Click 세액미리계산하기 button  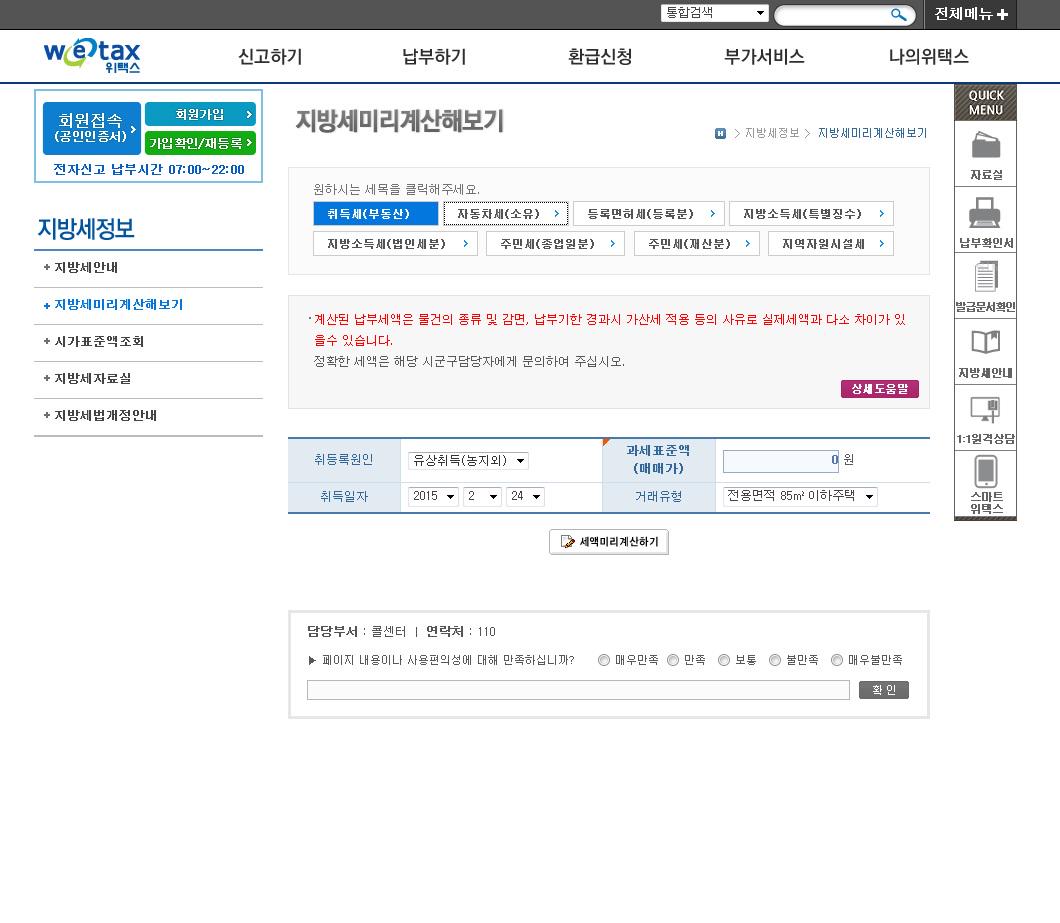(608, 542)
